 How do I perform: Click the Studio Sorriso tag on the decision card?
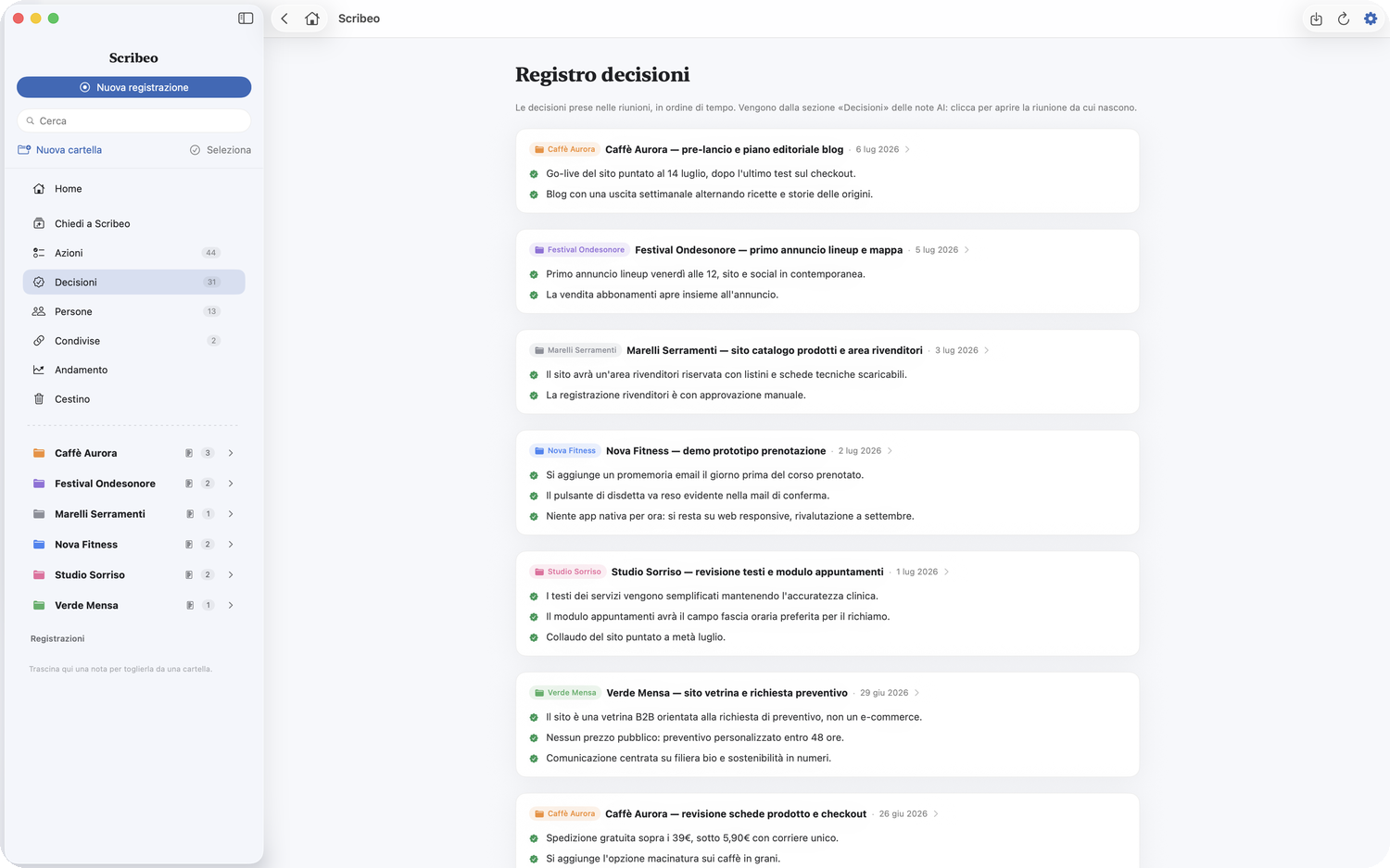[x=567, y=572]
